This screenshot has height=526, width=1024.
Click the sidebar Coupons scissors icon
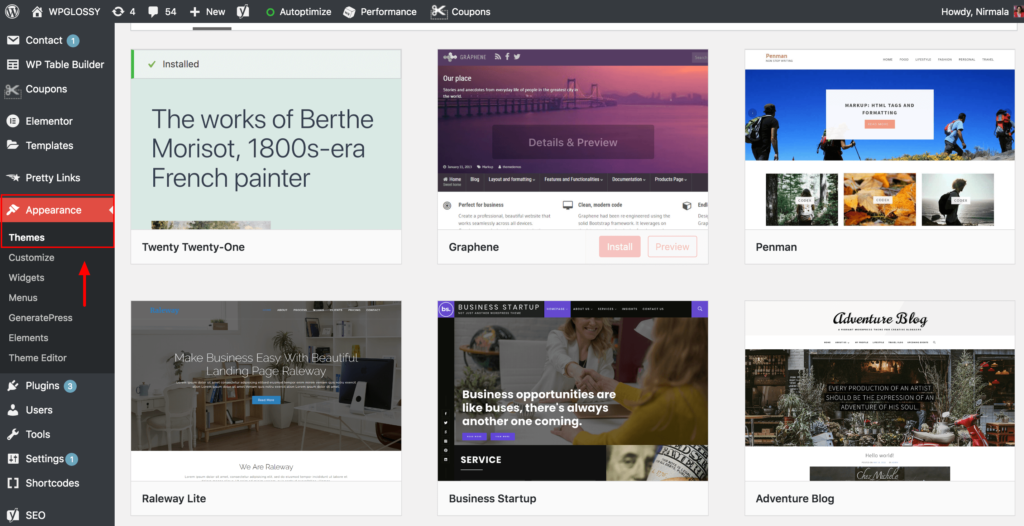12,90
